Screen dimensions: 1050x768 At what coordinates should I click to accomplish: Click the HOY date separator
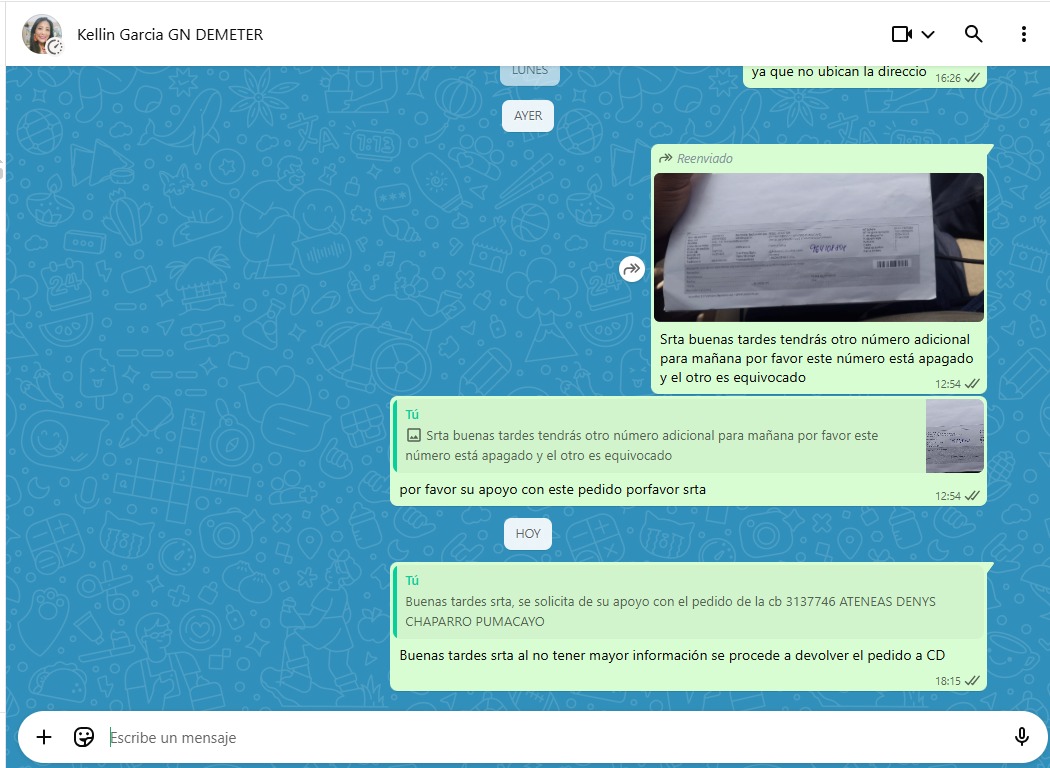click(x=527, y=534)
